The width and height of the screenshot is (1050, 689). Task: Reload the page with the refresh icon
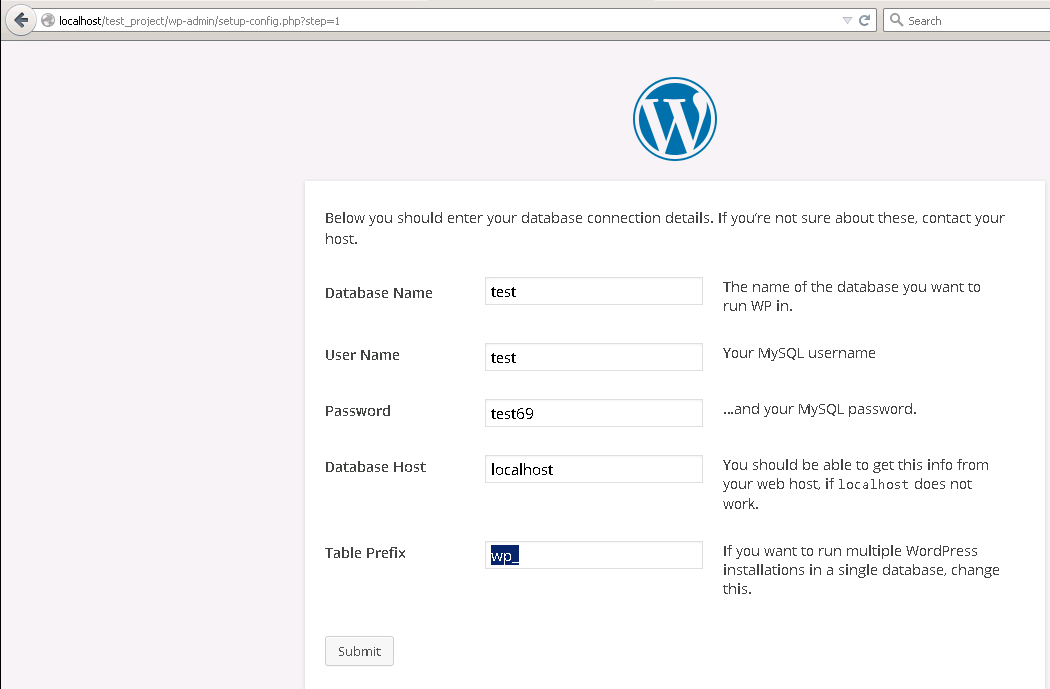[865, 21]
